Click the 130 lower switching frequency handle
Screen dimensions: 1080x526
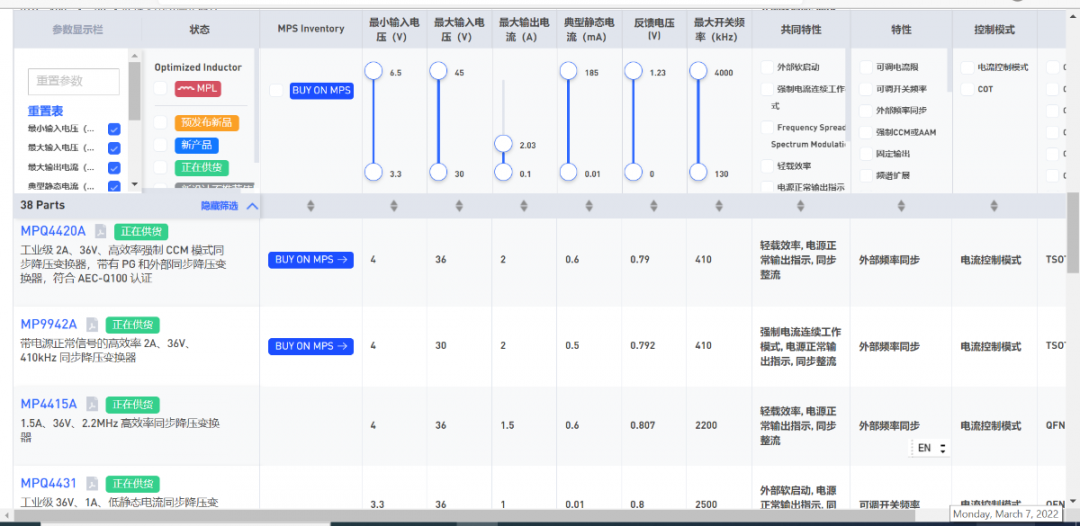tap(698, 172)
